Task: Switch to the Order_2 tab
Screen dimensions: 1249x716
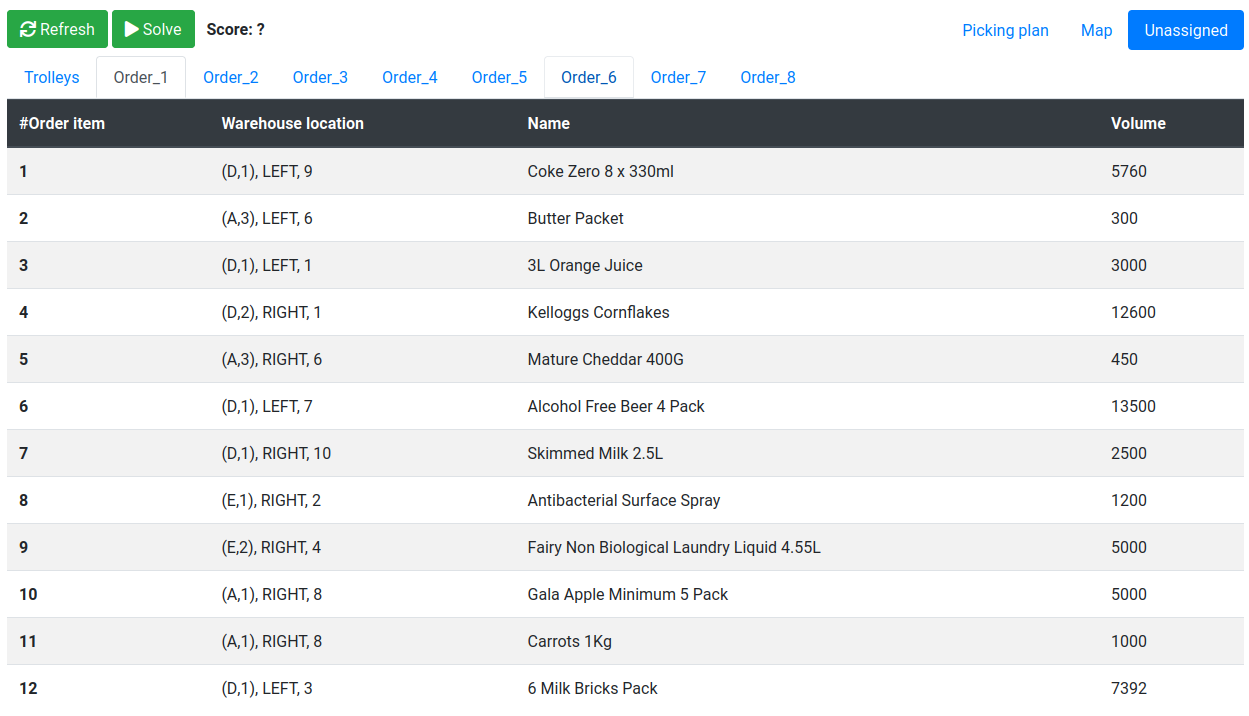Action: pyautogui.click(x=231, y=77)
